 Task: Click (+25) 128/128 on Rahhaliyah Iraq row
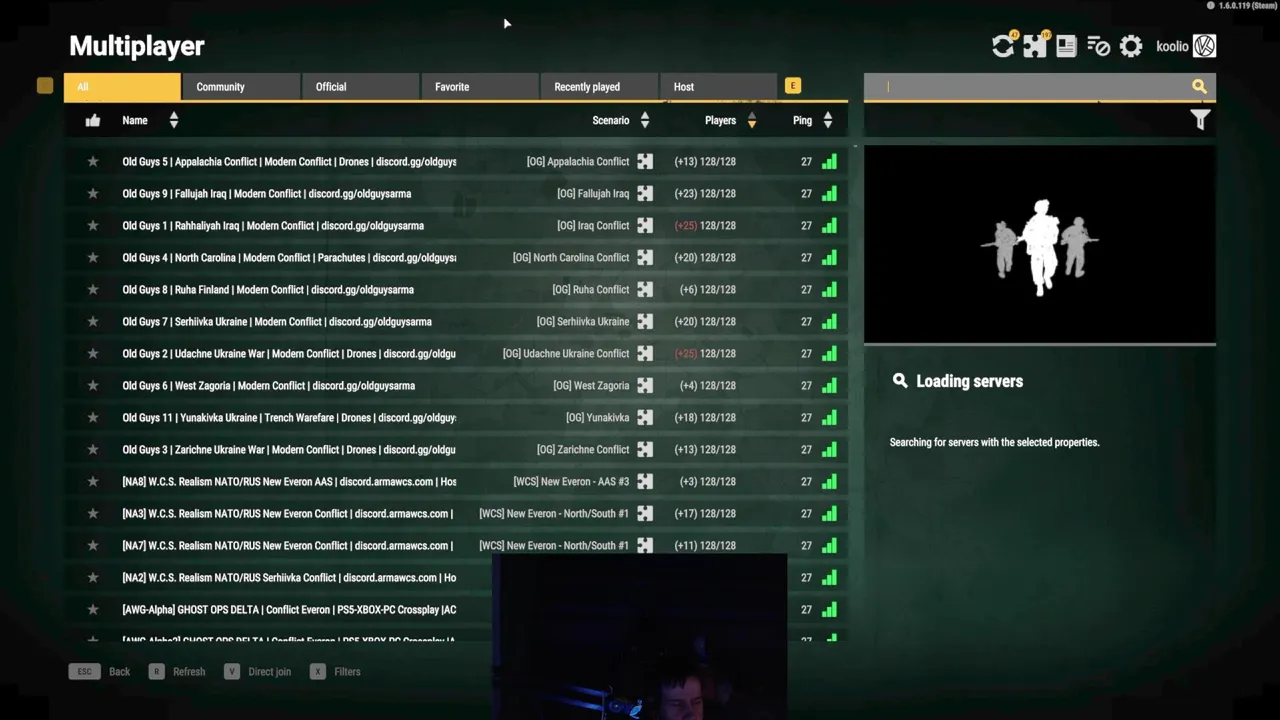click(x=705, y=225)
